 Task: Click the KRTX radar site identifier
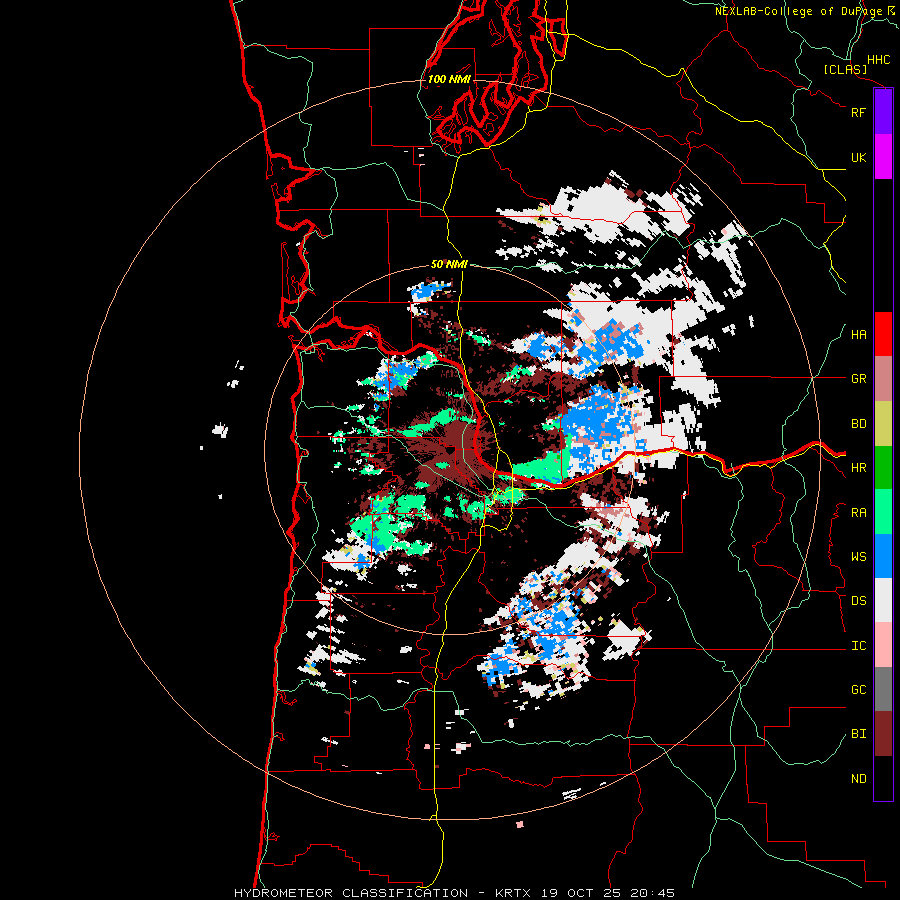(513, 893)
